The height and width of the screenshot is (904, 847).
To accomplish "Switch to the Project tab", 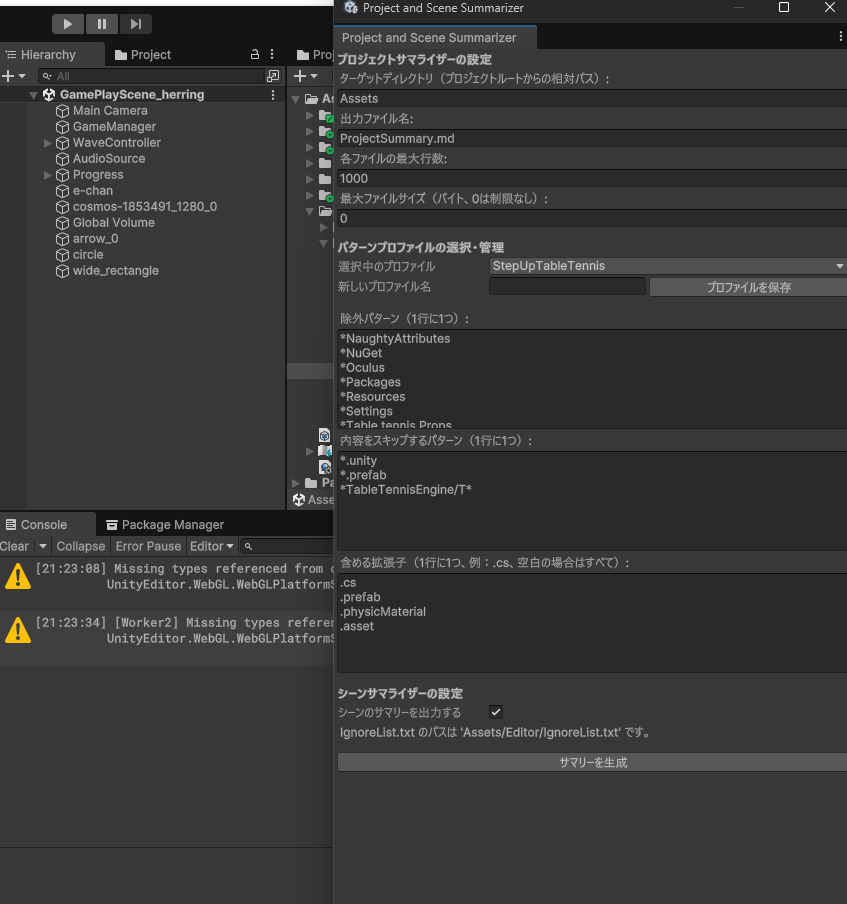I will coord(152,54).
